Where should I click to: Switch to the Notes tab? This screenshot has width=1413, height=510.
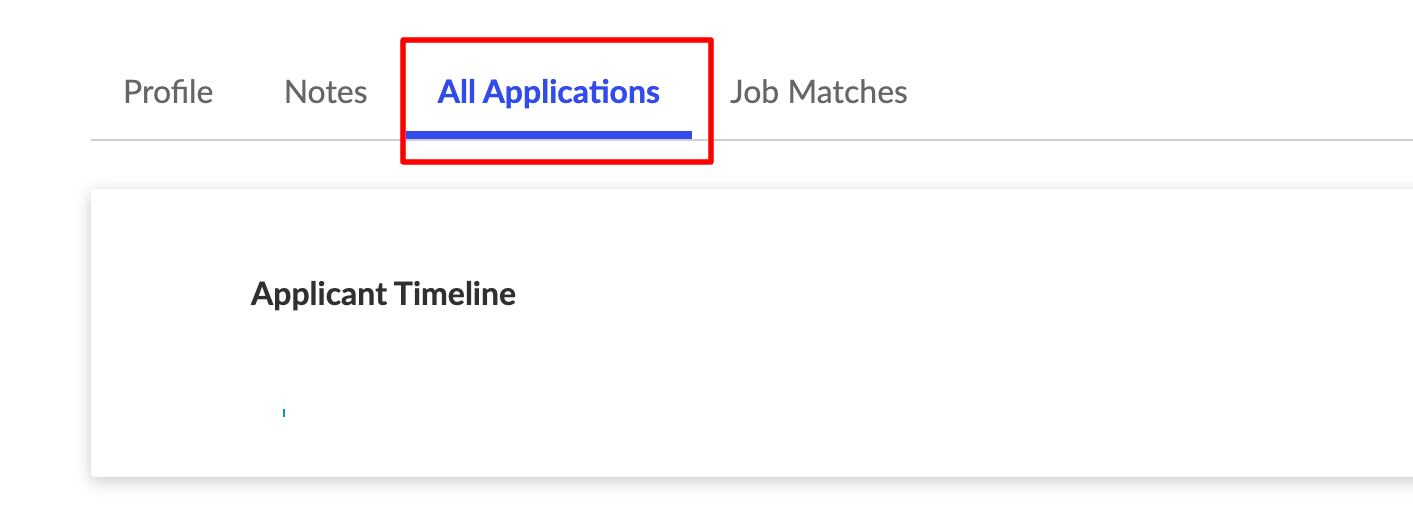pos(326,92)
